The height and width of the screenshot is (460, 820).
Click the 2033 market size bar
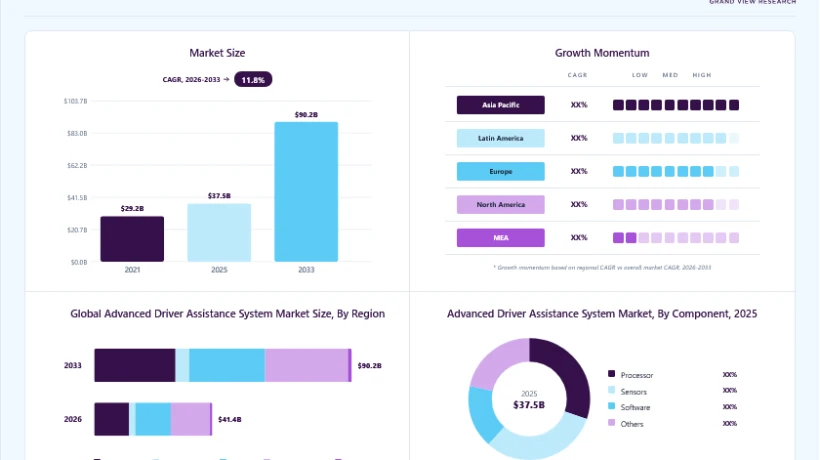pyautogui.click(x=306, y=192)
